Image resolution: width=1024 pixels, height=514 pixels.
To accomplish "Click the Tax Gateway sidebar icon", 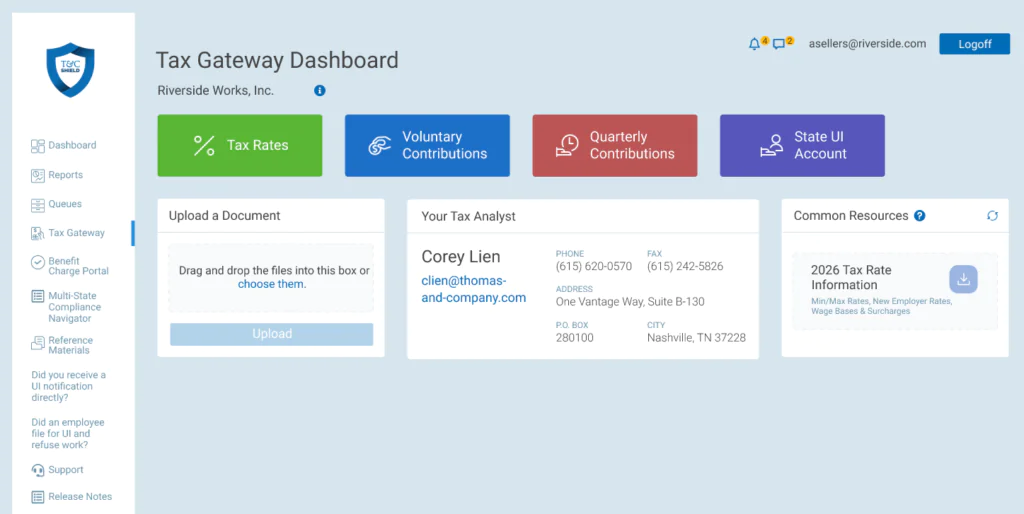I will coord(38,233).
